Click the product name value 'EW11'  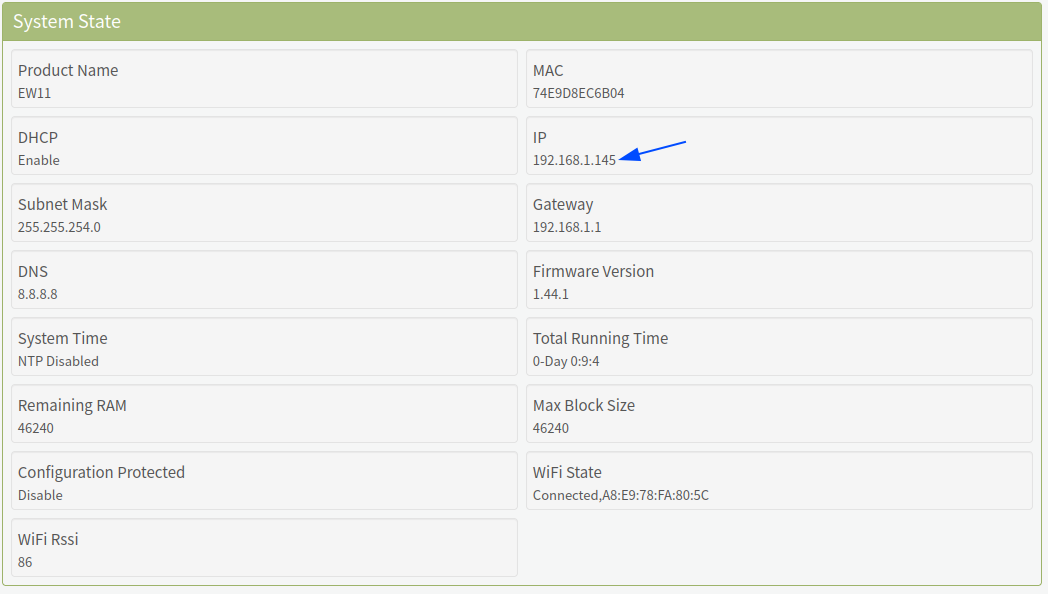[x=34, y=93]
